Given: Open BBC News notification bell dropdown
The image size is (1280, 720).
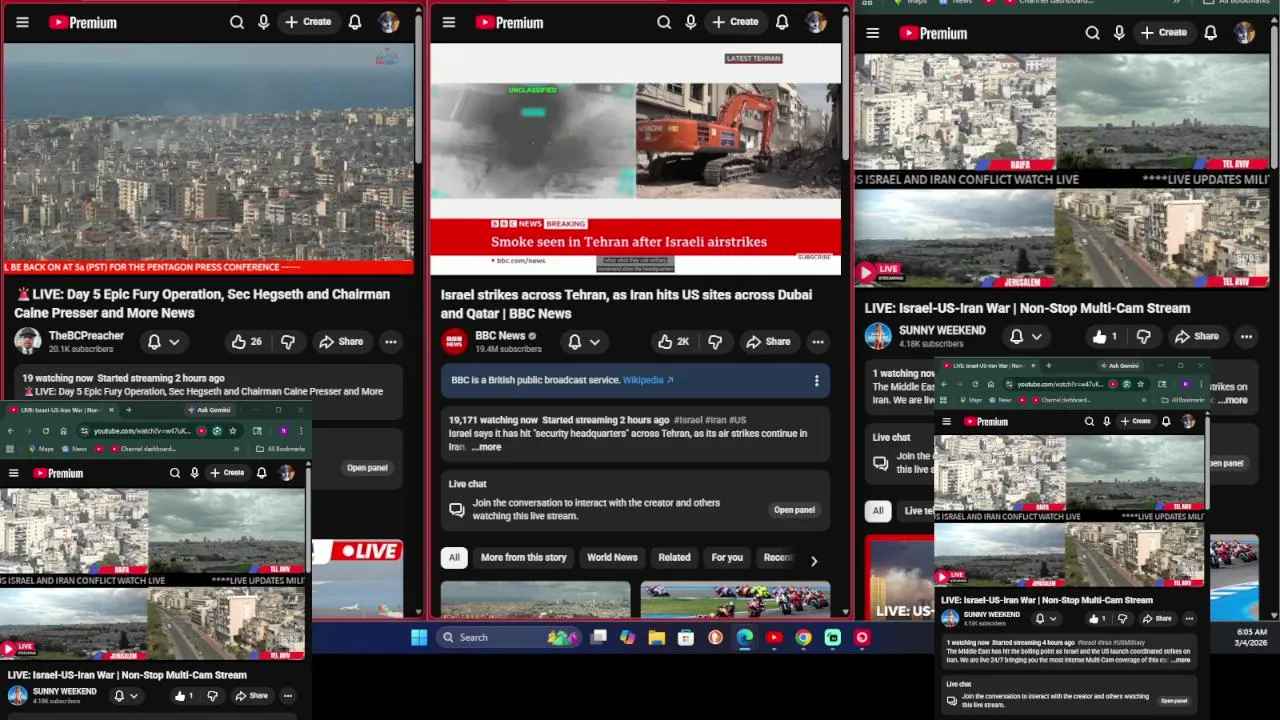Looking at the screenshot, I should click(x=584, y=342).
